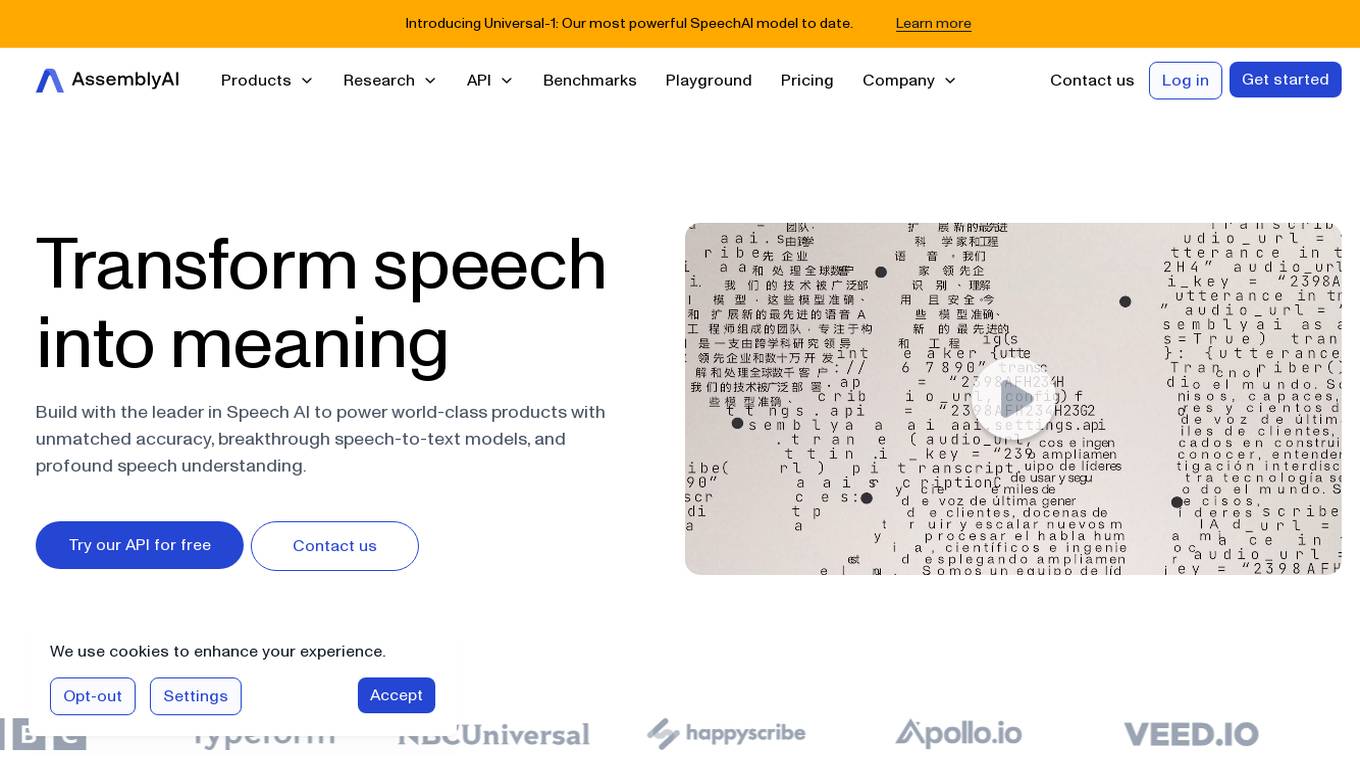This screenshot has height=764, width=1360.
Task: Expand the Research dropdown chevron
Action: (x=430, y=80)
